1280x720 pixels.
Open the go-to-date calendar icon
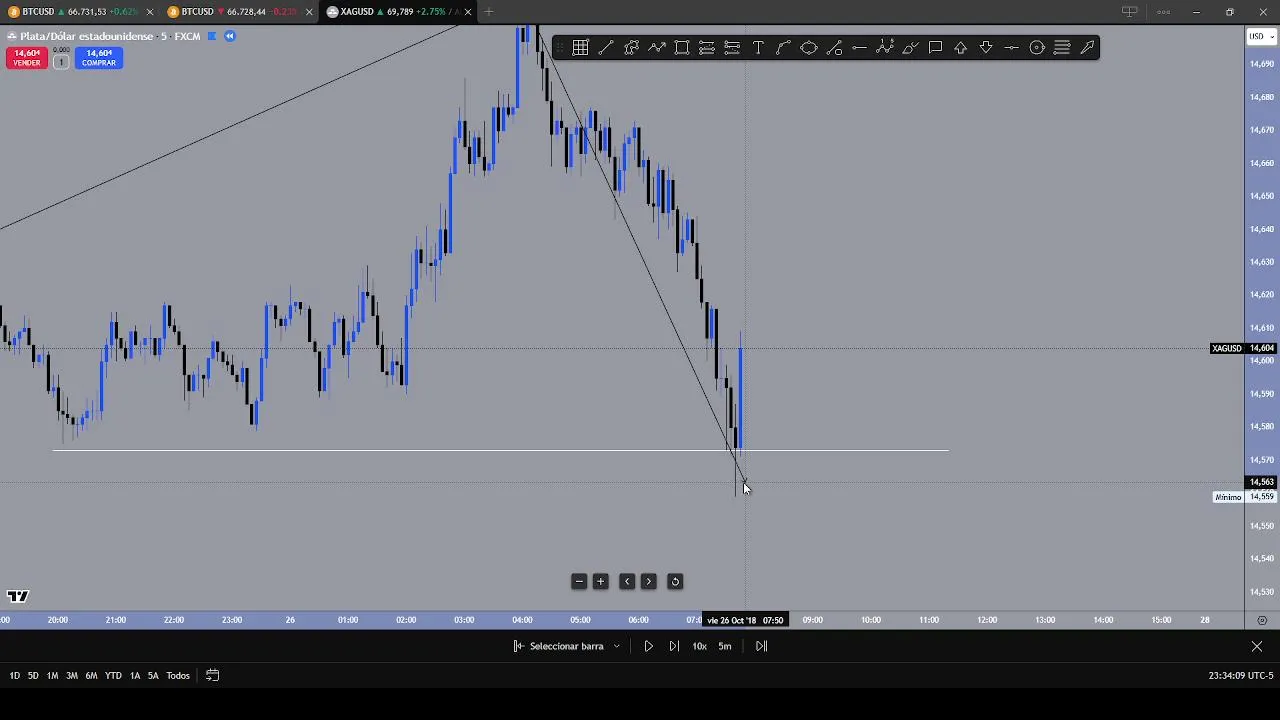[x=212, y=675]
